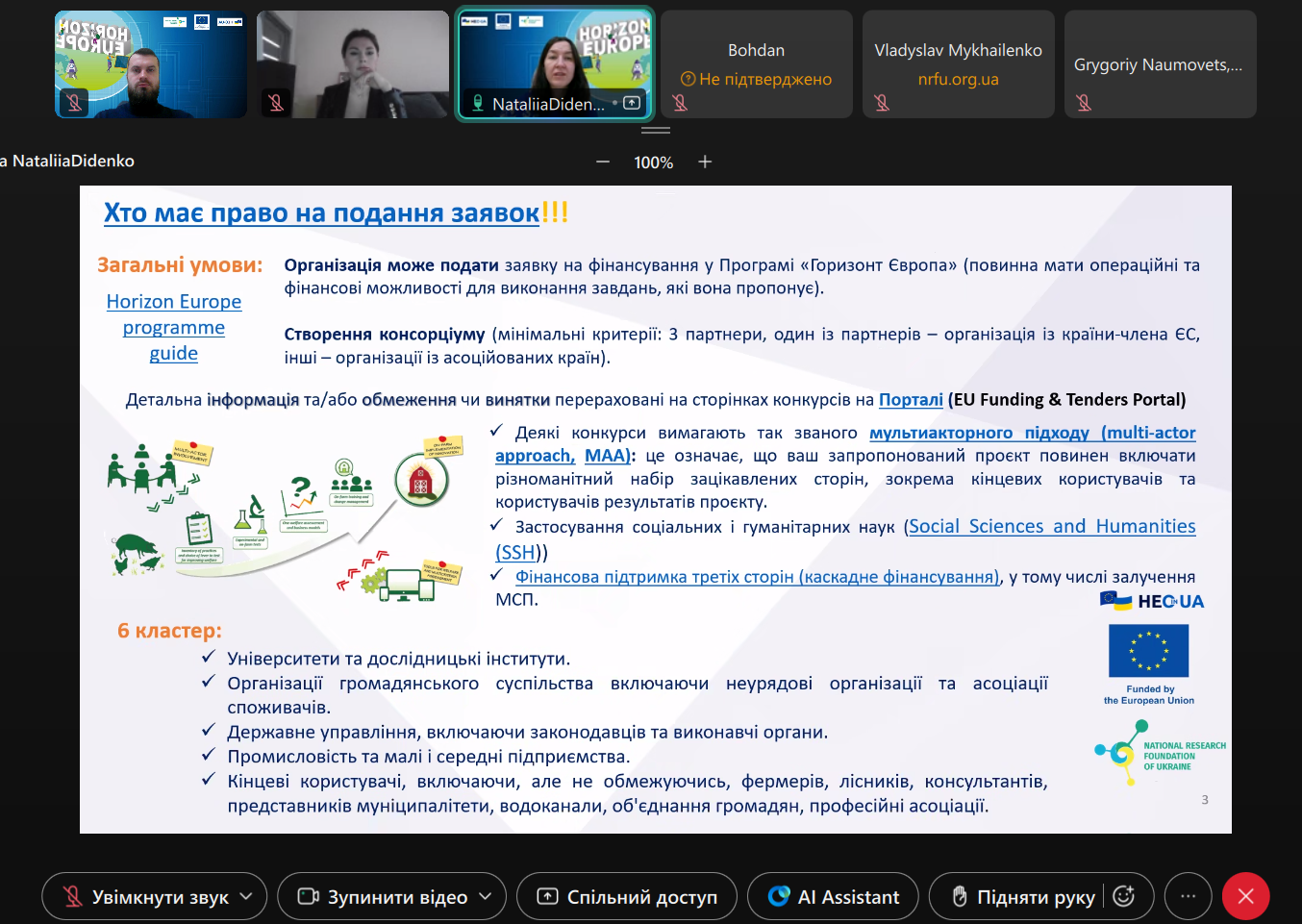This screenshot has height=924, width=1302.
Task: Click muted mic icon on Vladyslav Mykhailenko's tile
Action: tap(882, 103)
